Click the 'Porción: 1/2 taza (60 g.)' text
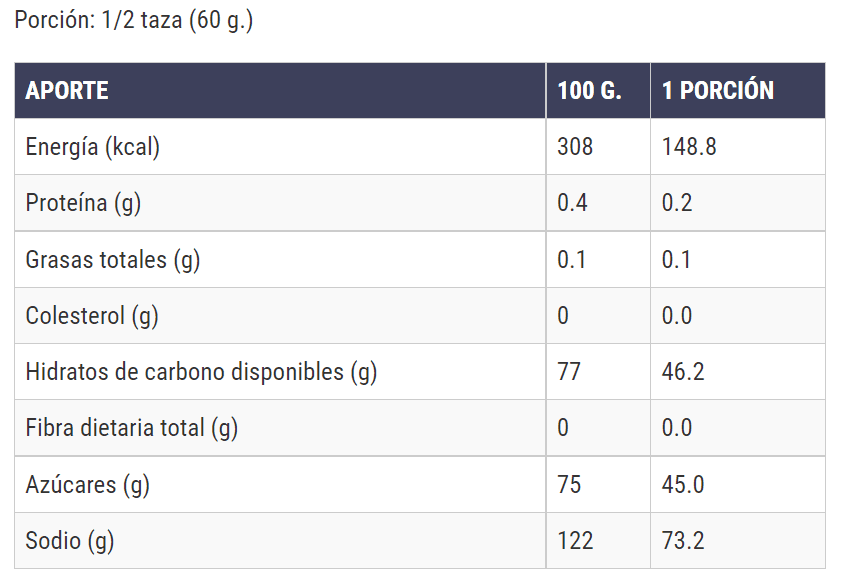 (x=134, y=21)
